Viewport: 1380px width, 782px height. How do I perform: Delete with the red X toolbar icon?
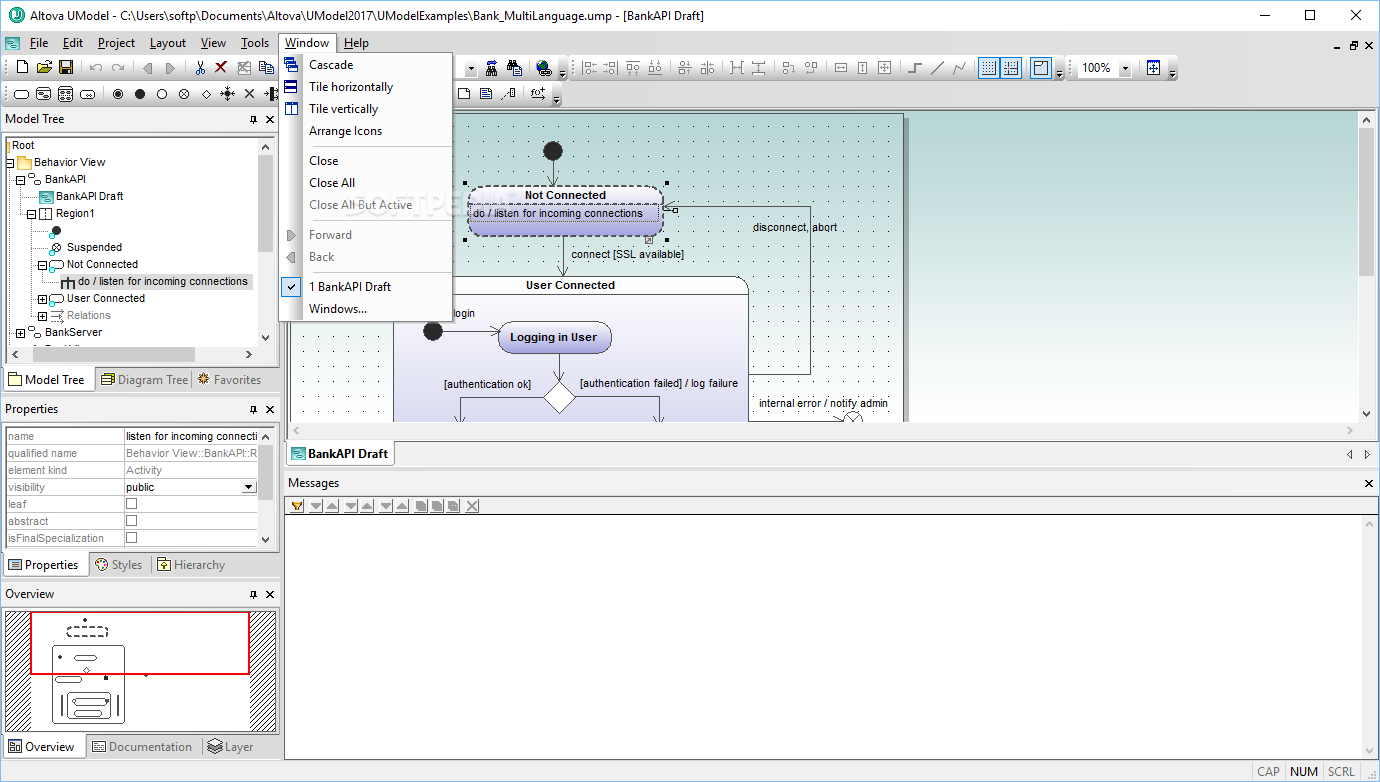point(222,68)
